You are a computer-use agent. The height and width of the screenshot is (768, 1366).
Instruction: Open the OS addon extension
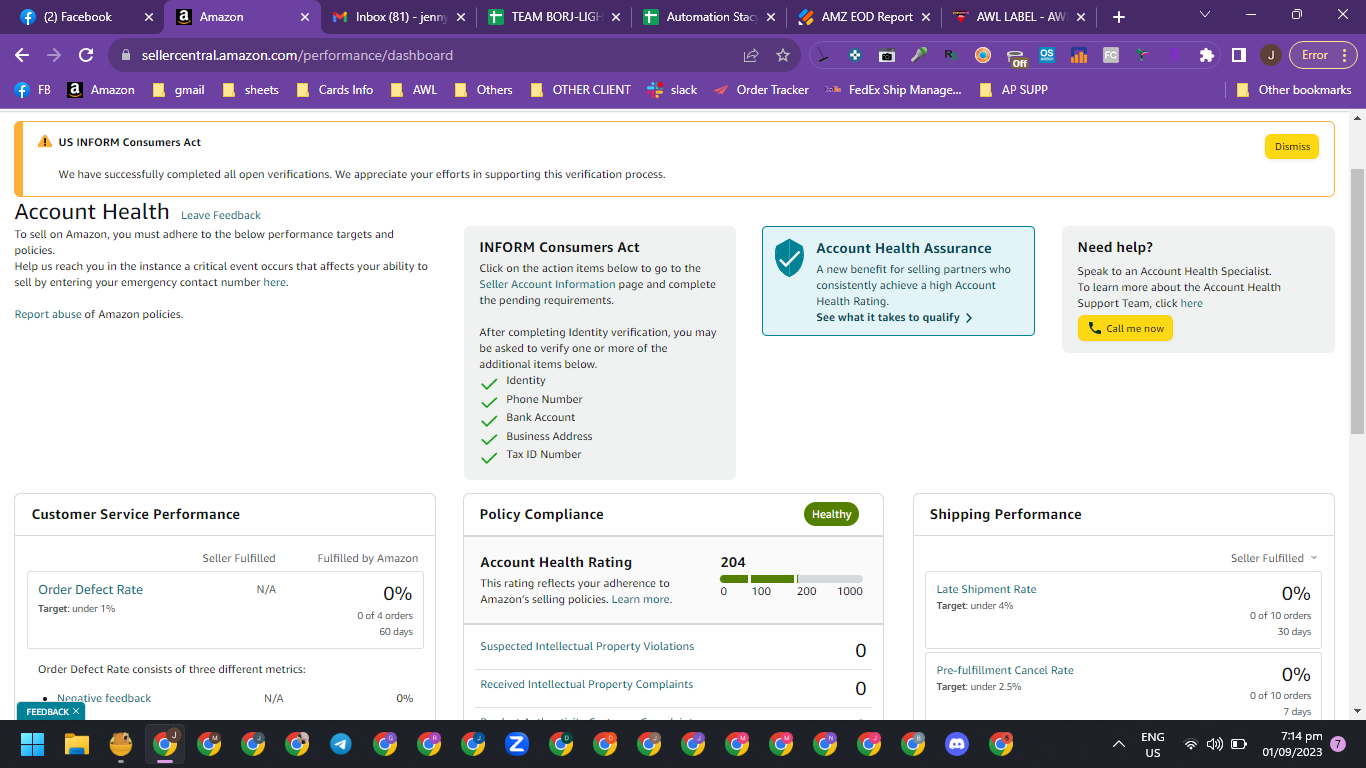point(1047,55)
